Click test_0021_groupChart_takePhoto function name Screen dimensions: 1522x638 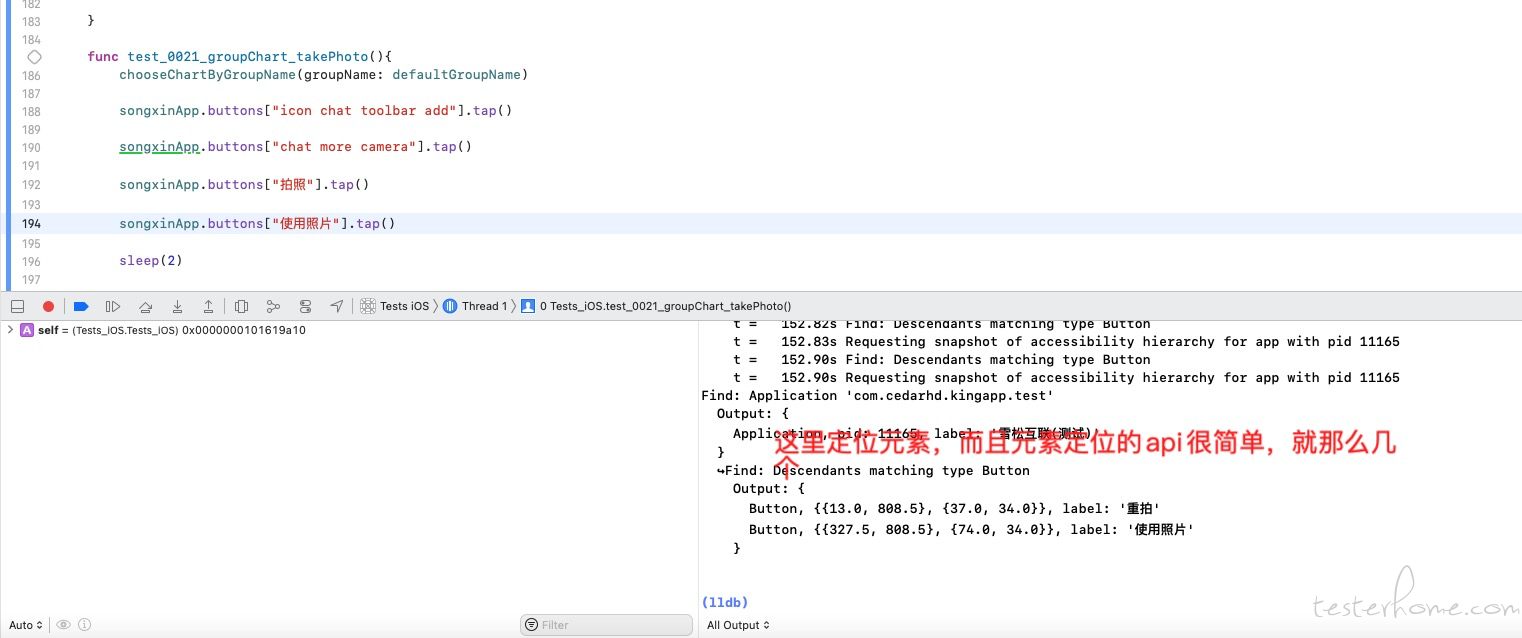click(248, 56)
